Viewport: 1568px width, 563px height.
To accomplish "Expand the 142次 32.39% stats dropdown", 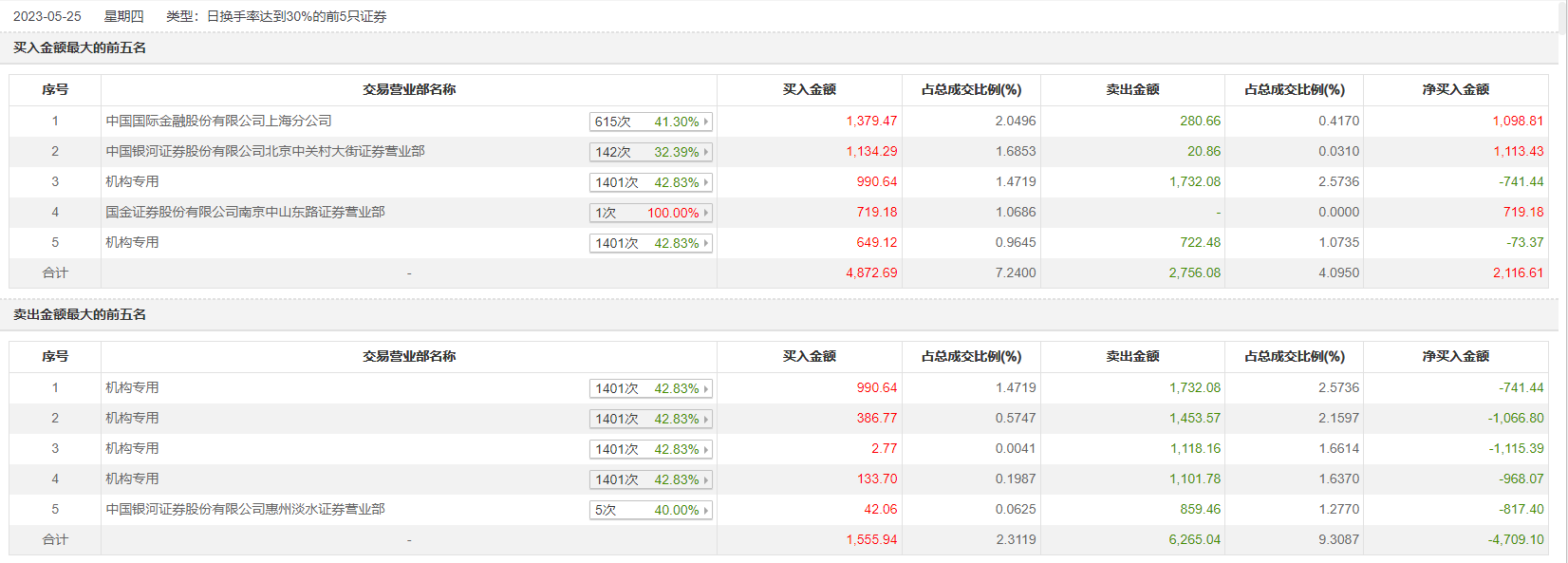I will pos(650,152).
